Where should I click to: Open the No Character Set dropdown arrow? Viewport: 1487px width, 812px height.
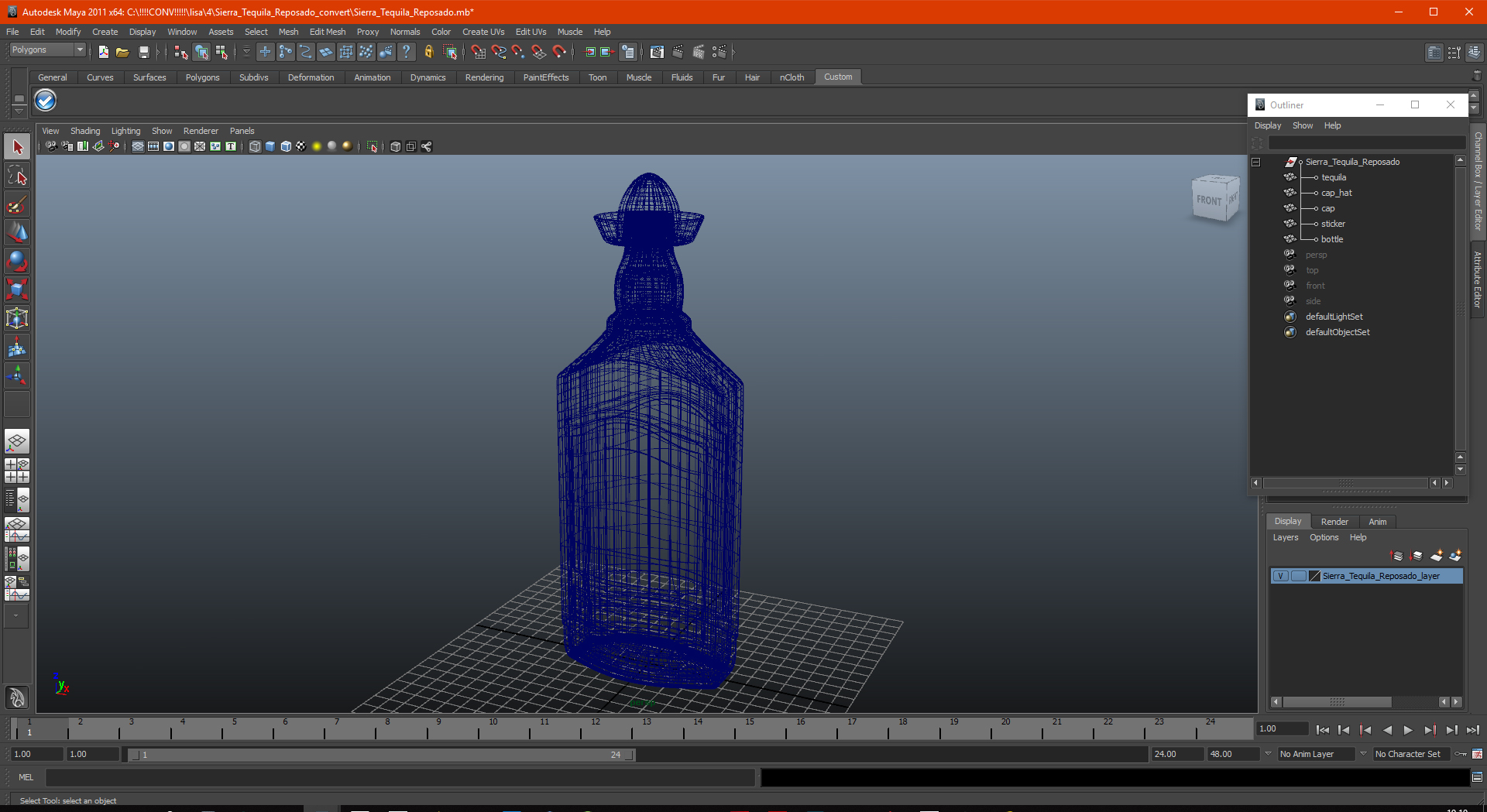coord(1364,753)
